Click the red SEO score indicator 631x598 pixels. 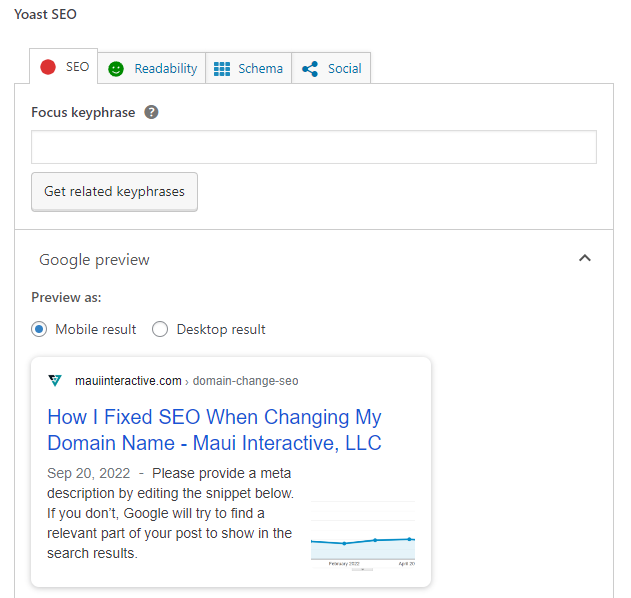click(x=48, y=67)
